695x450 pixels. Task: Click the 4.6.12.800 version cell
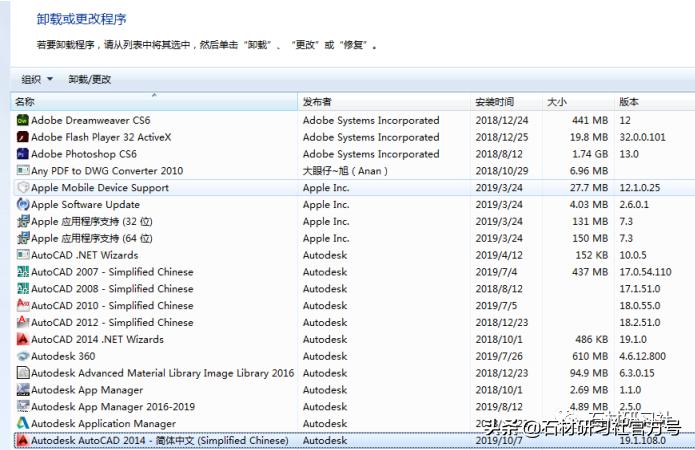(x=642, y=356)
